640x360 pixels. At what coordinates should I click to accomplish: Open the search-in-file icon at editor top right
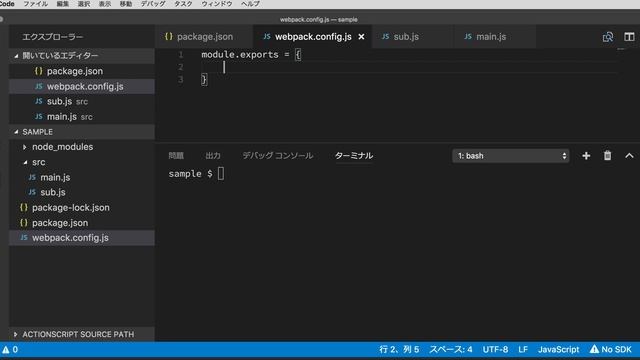(x=608, y=37)
